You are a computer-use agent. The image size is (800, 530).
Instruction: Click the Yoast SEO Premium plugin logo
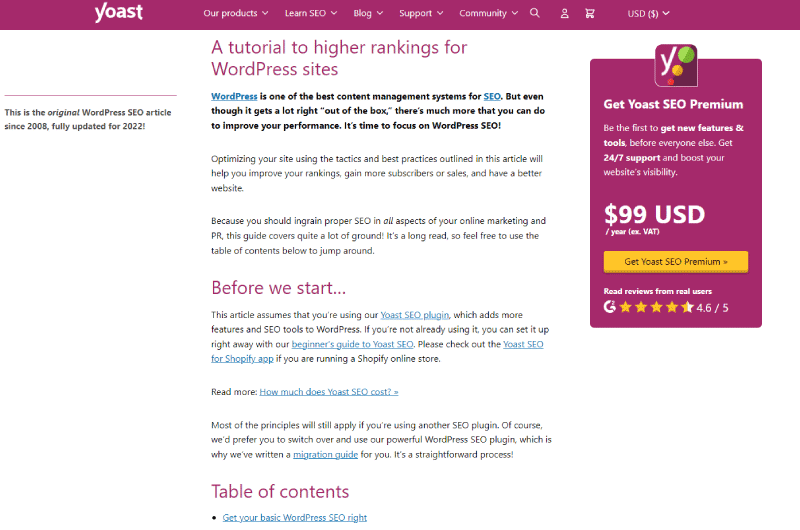coord(676,65)
